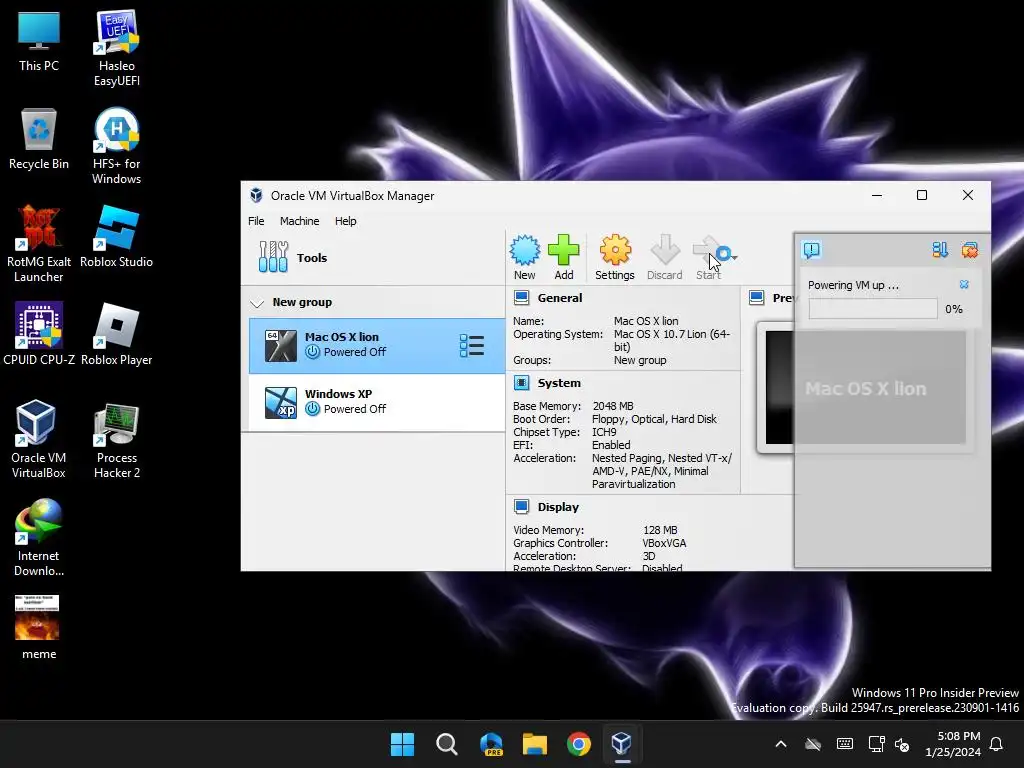The width and height of the screenshot is (1024, 768).
Task: Select Internet Download Manager desktop shortcut
Action: click(x=39, y=538)
